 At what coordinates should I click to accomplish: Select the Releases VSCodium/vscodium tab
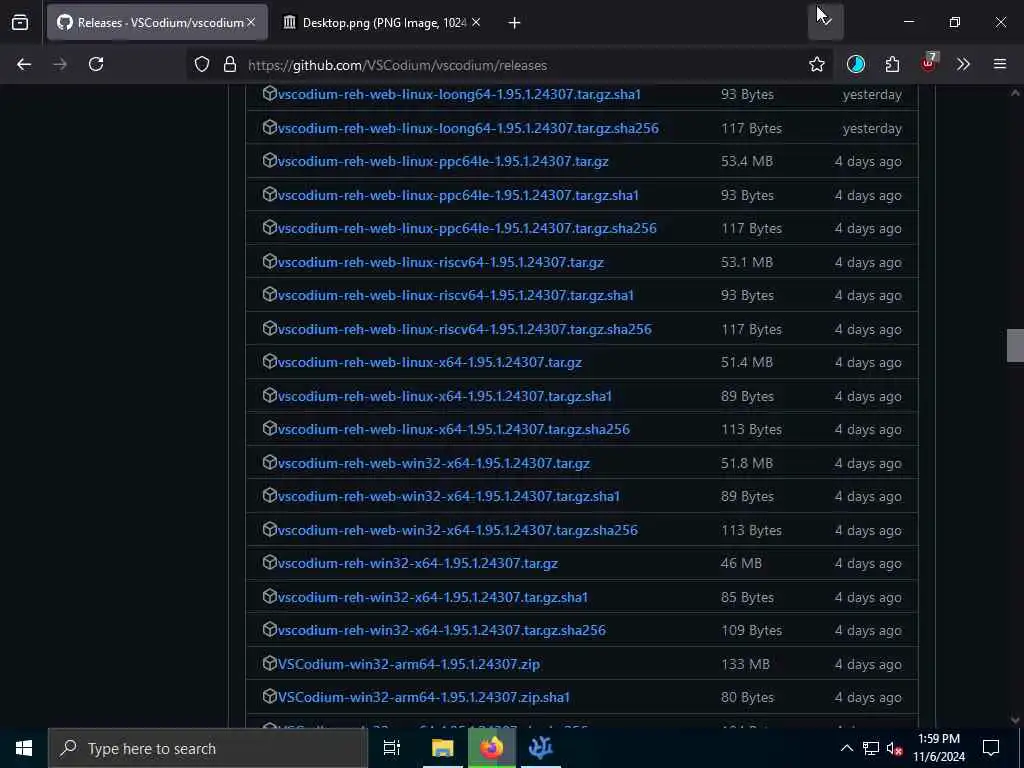[157, 23]
